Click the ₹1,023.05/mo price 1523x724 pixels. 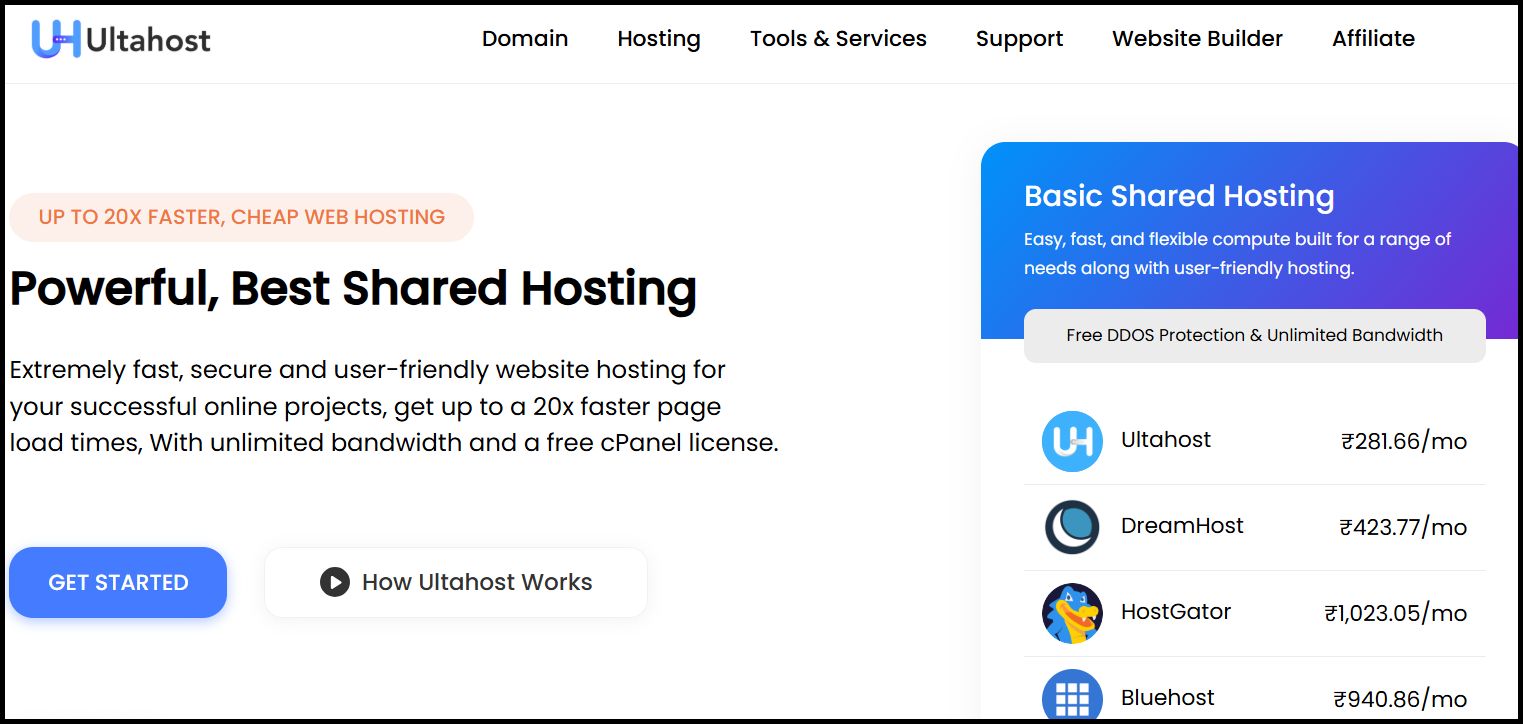click(1396, 613)
